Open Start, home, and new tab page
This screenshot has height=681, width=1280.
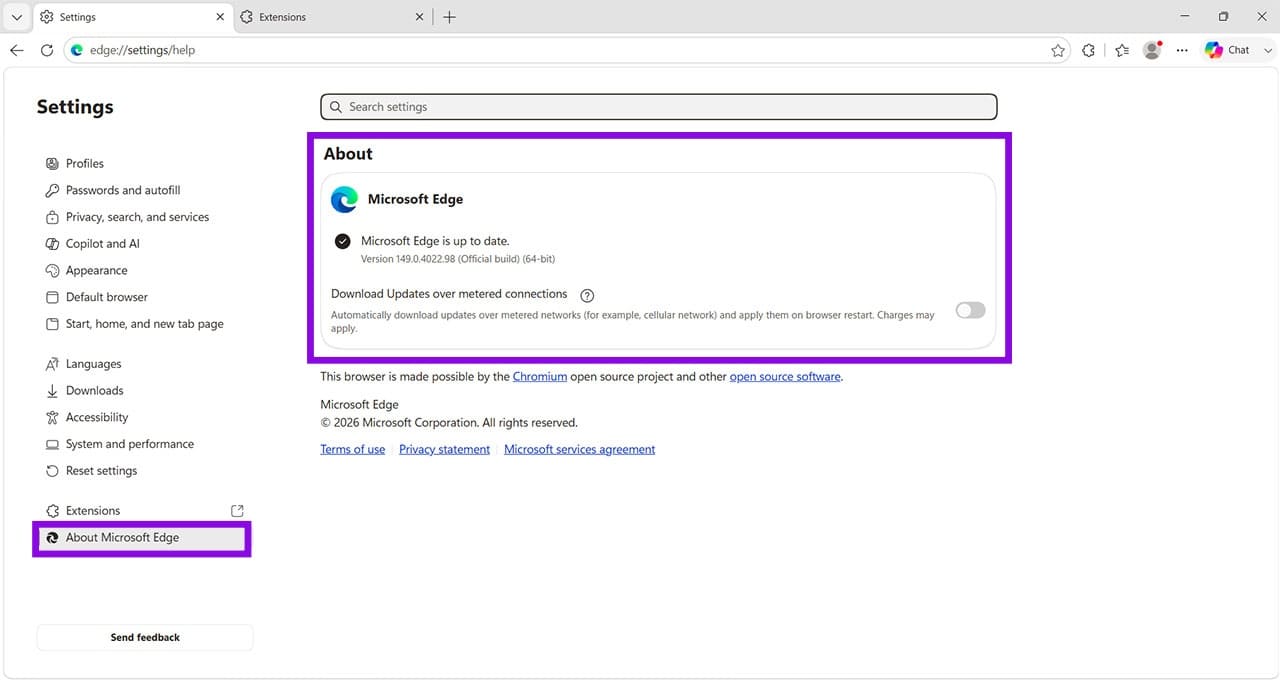[144, 324]
